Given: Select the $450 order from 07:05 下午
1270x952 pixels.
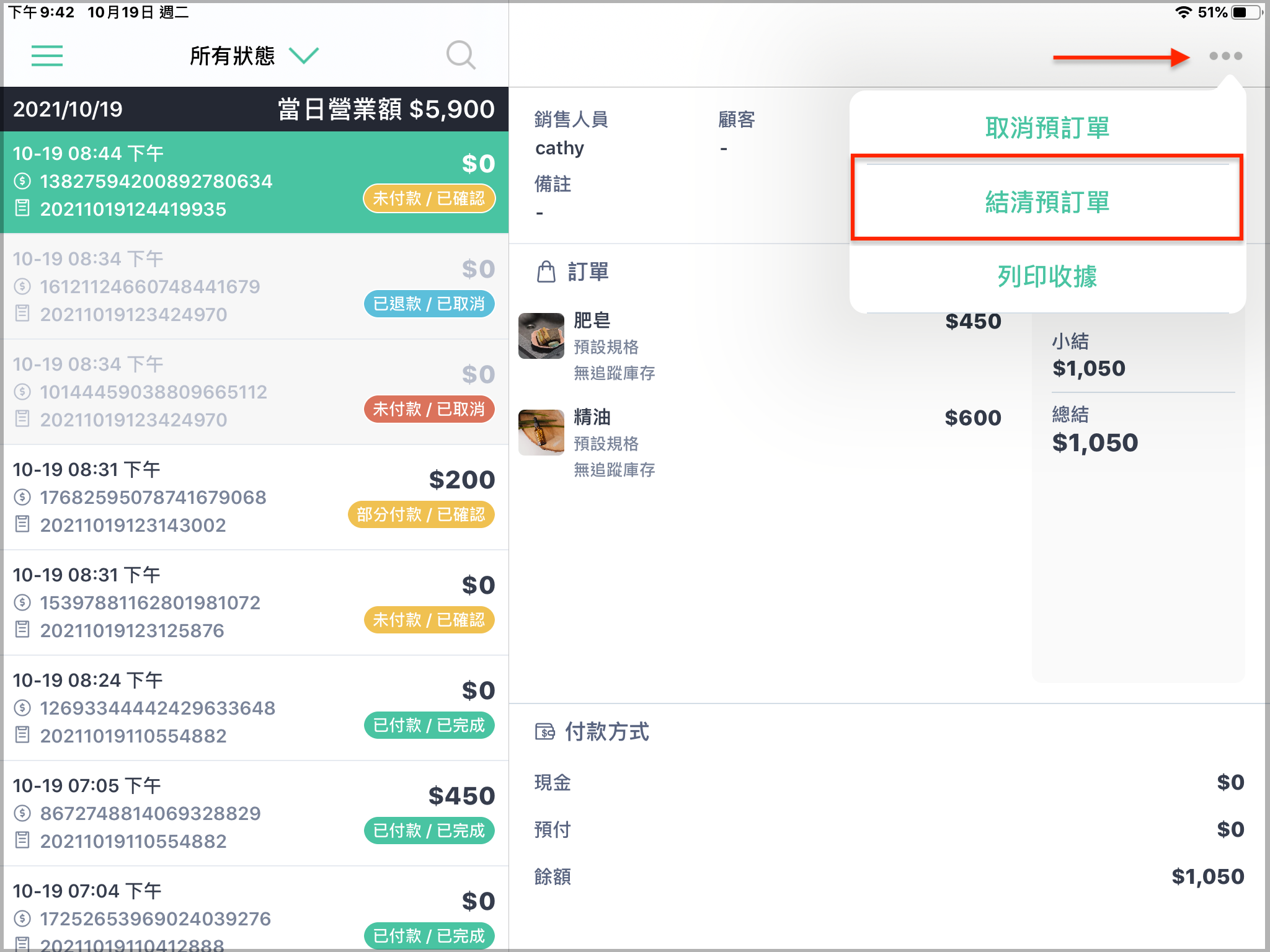Looking at the screenshot, I should (254, 813).
